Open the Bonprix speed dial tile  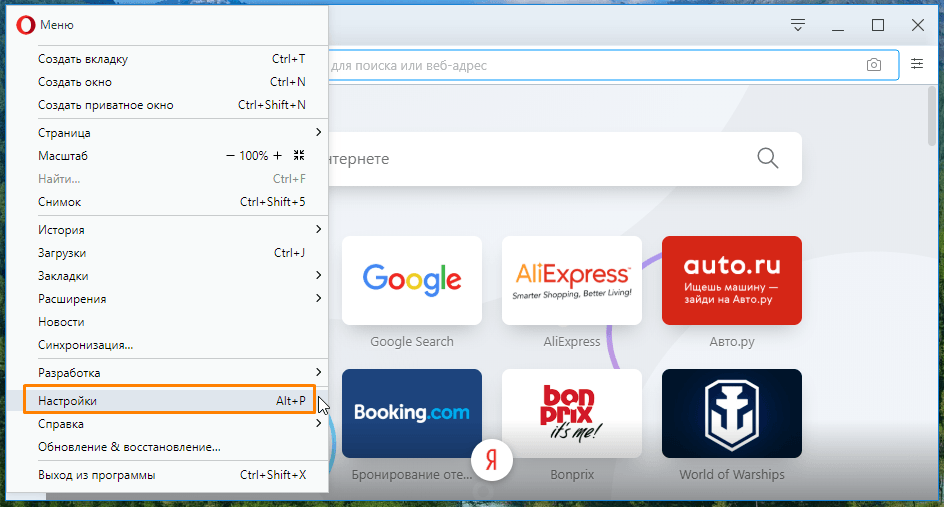pyautogui.click(x=572, y=414)
